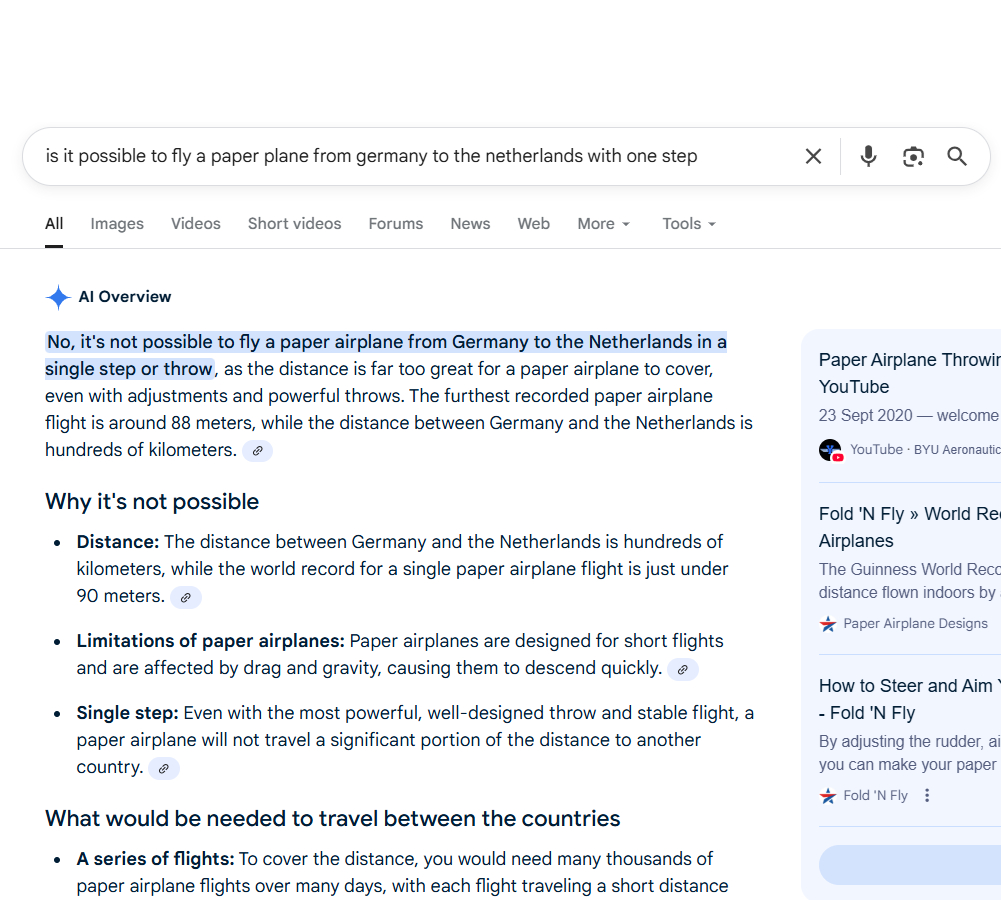Click the AI Overview sparkle icon
Screen dimensions: 1001x900
(x=58, y=297)
